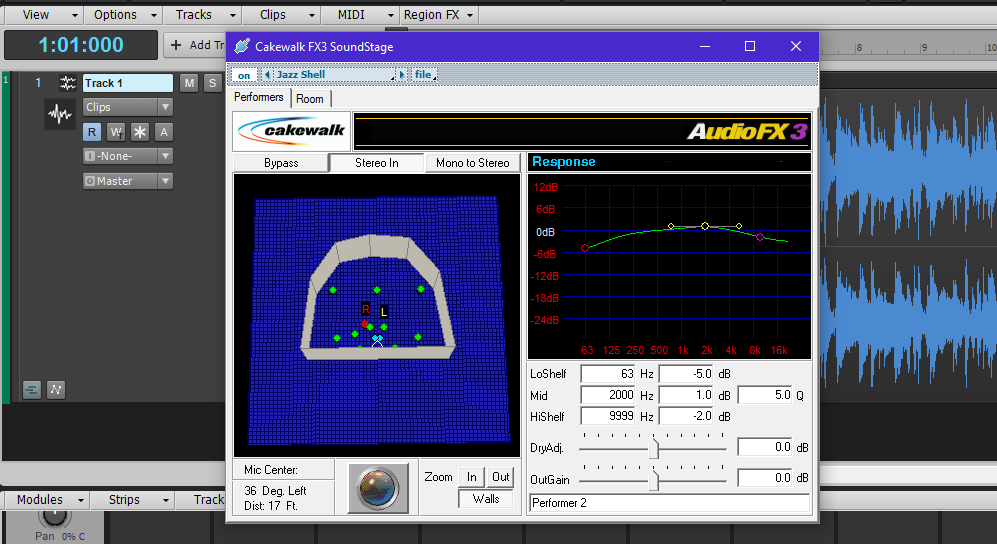Click the LoShelf frequency Hz field
This screenshot has width=997, height=544.
(x=607, y=374)
